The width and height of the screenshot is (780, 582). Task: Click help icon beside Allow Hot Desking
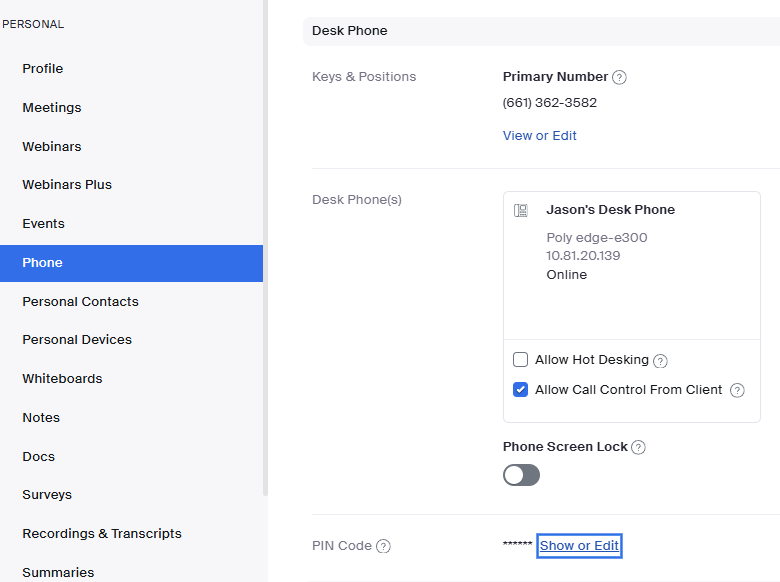click(660, 361)
